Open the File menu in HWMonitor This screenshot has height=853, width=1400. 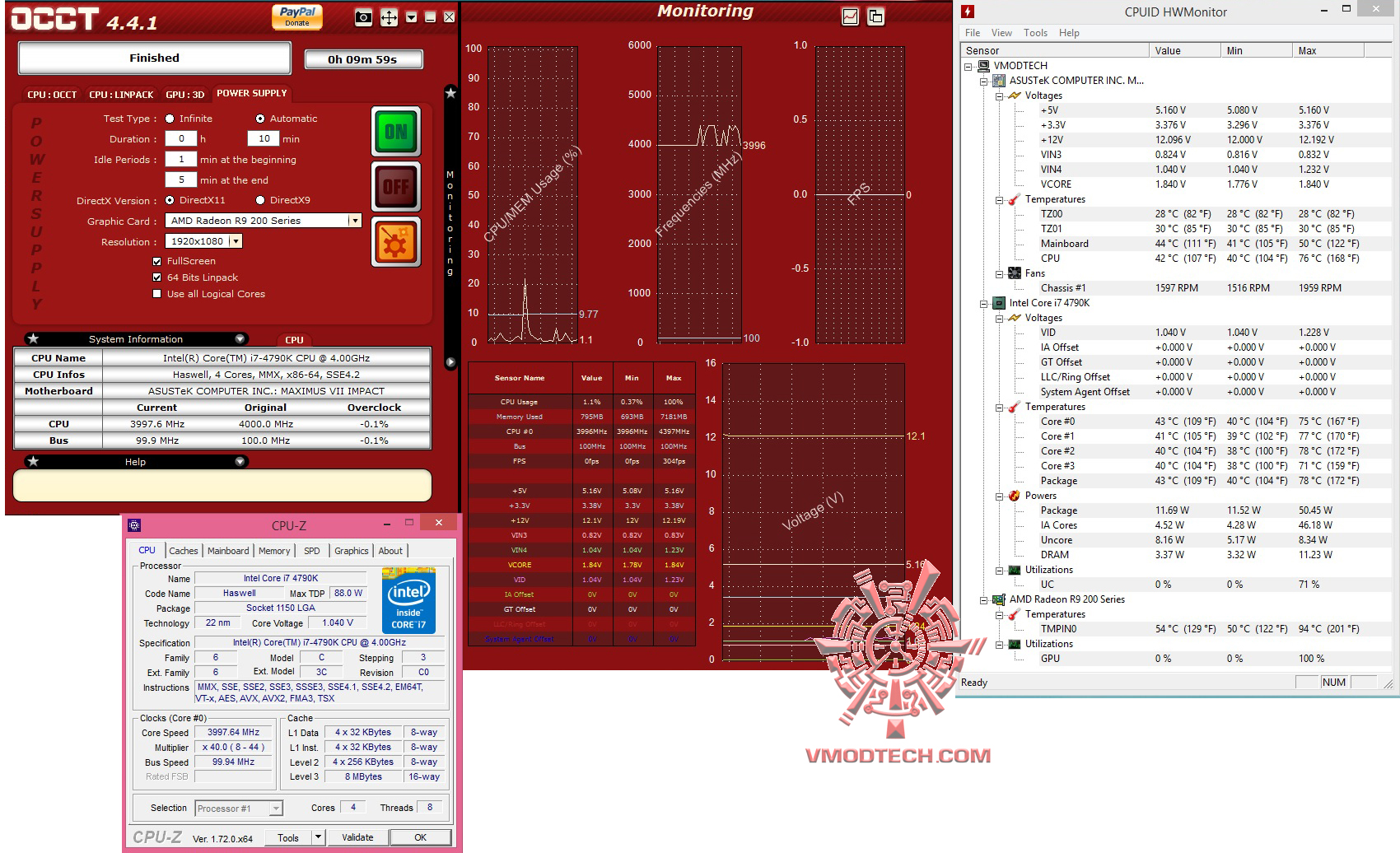point(973,33)
